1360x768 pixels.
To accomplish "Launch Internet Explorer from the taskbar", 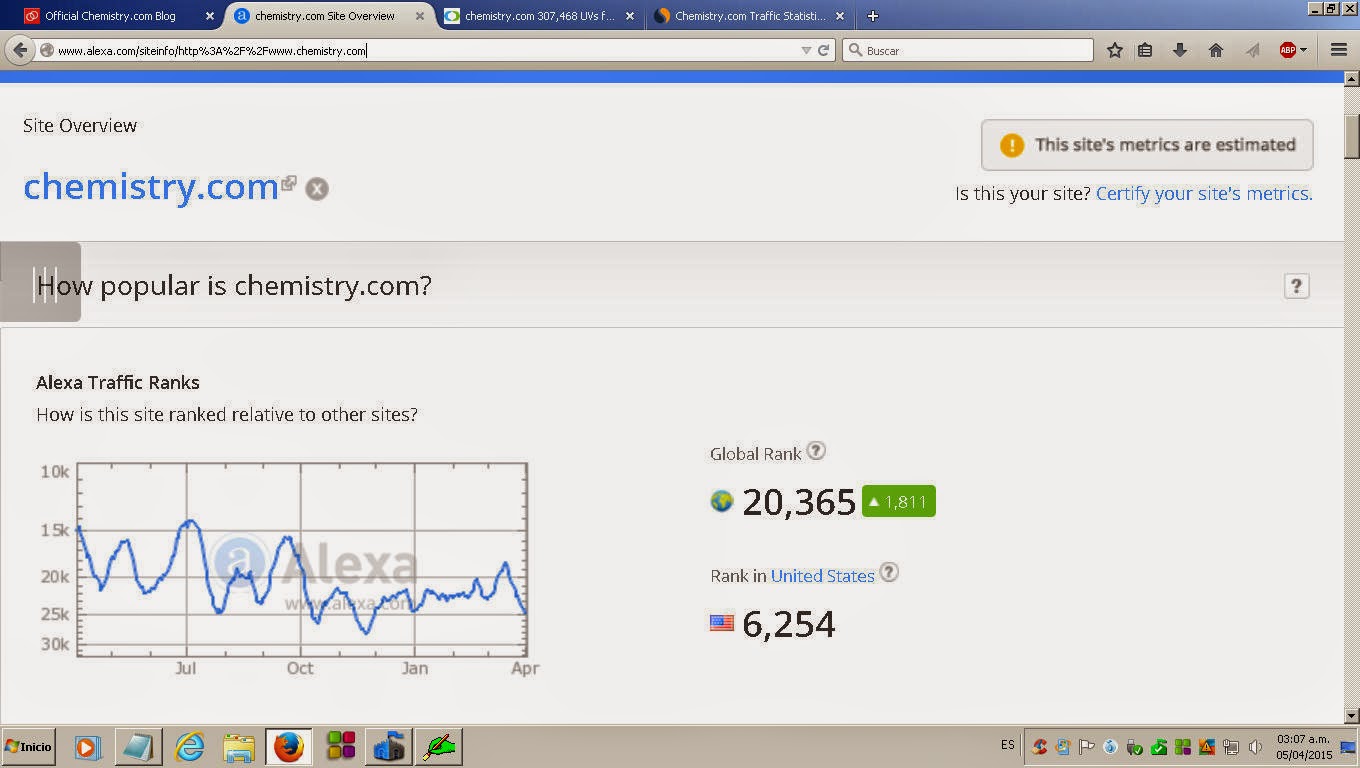I will coord(189,746).
